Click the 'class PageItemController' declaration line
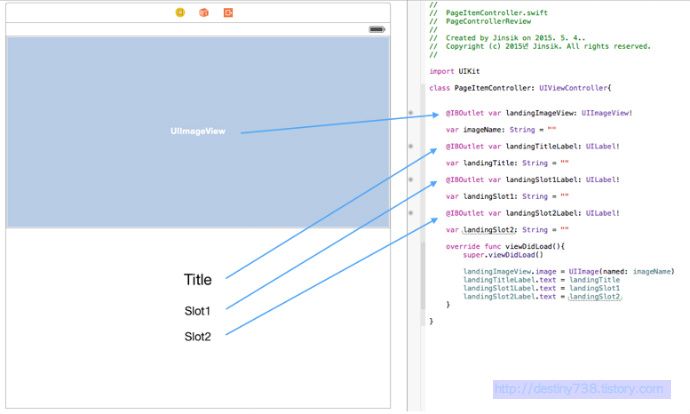The image size is (690, 414). (520, 88)
